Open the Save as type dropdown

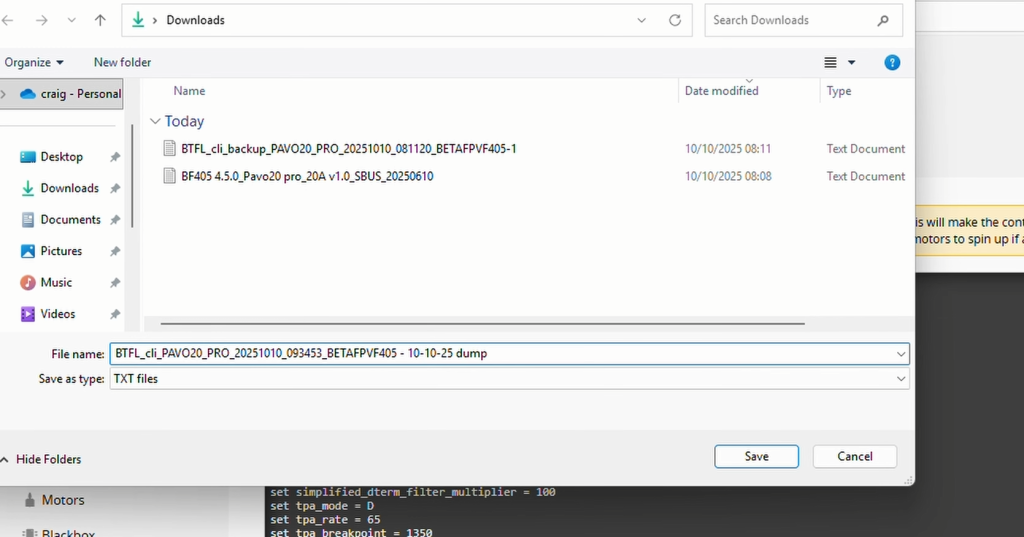[508, 379]
